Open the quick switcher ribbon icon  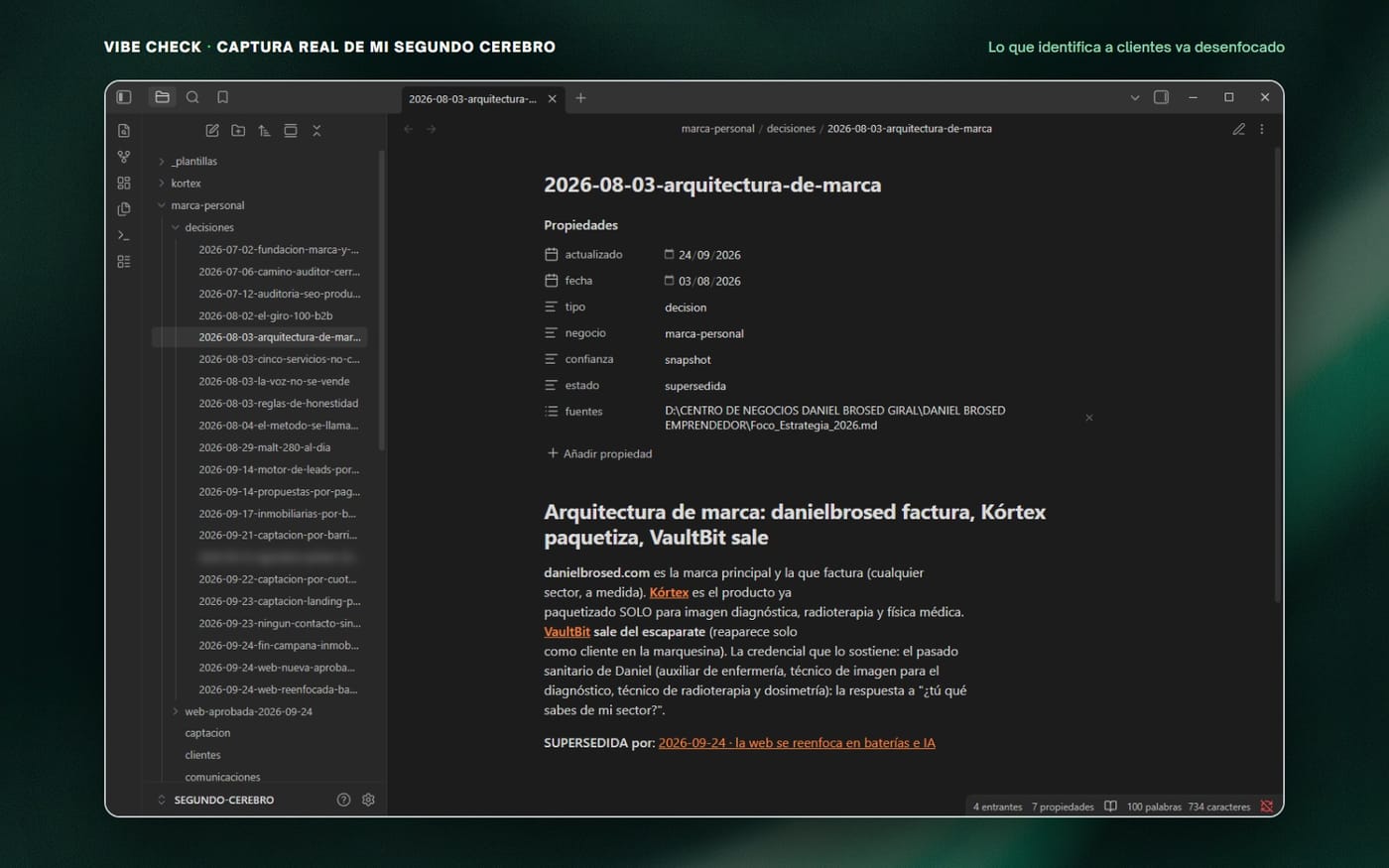coord(124,131)
